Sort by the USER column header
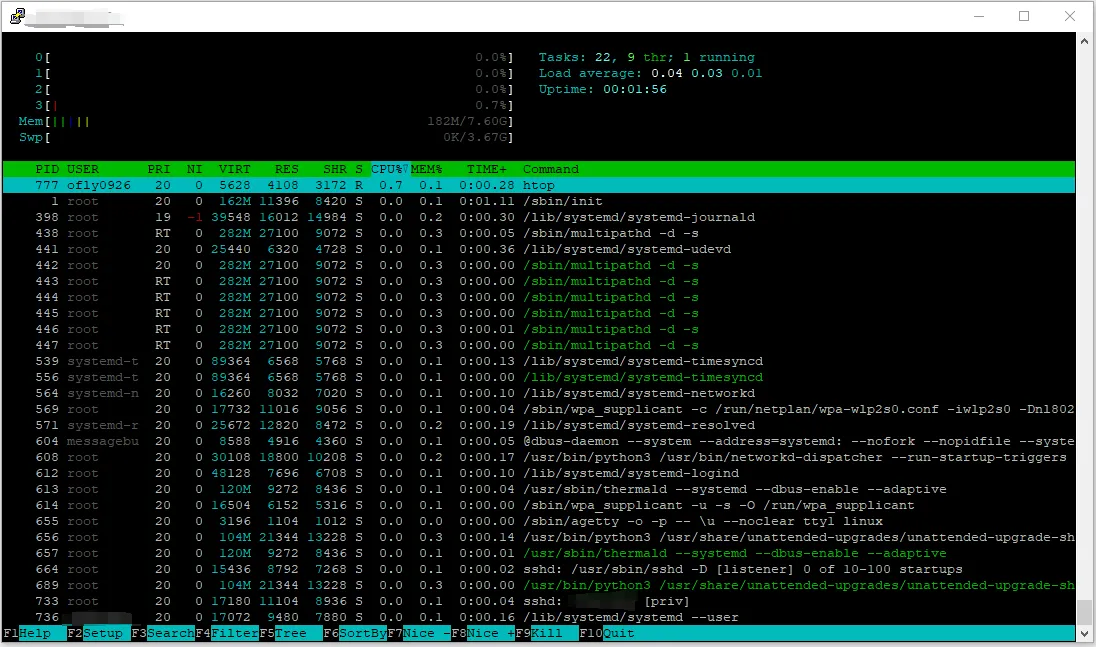The image size is (1096, 647). coord(83,169)
